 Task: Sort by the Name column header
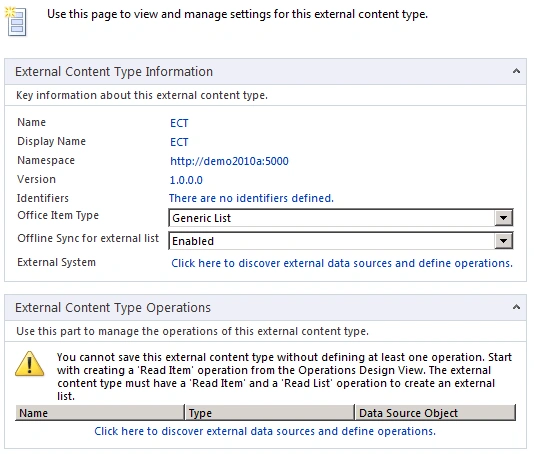[99, 413]
